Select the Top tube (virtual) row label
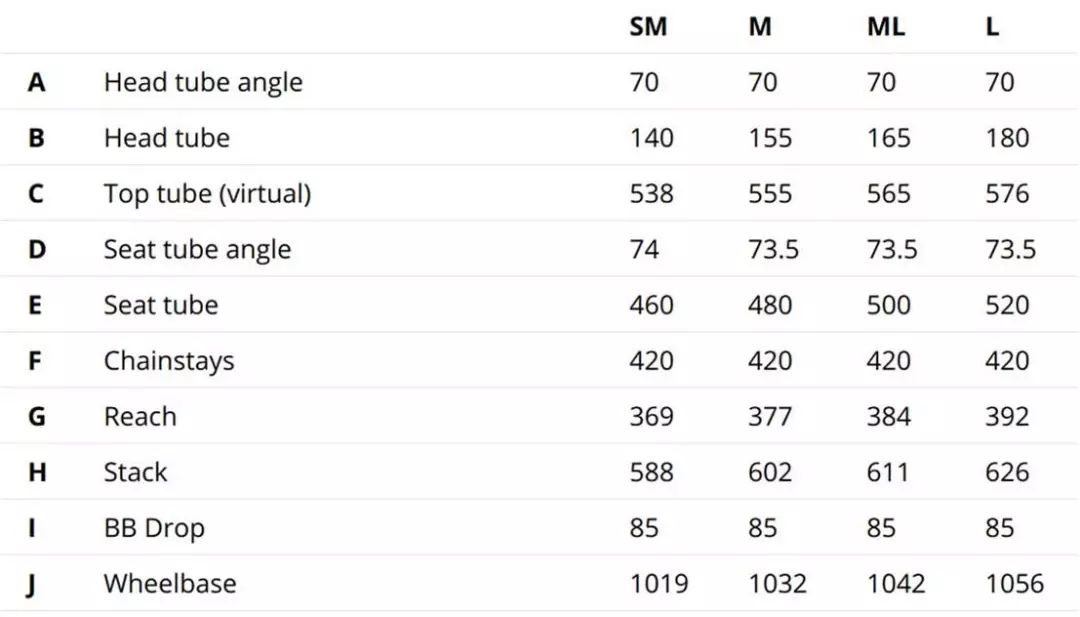Screen dimensions: 1080x617 point(207,193)
